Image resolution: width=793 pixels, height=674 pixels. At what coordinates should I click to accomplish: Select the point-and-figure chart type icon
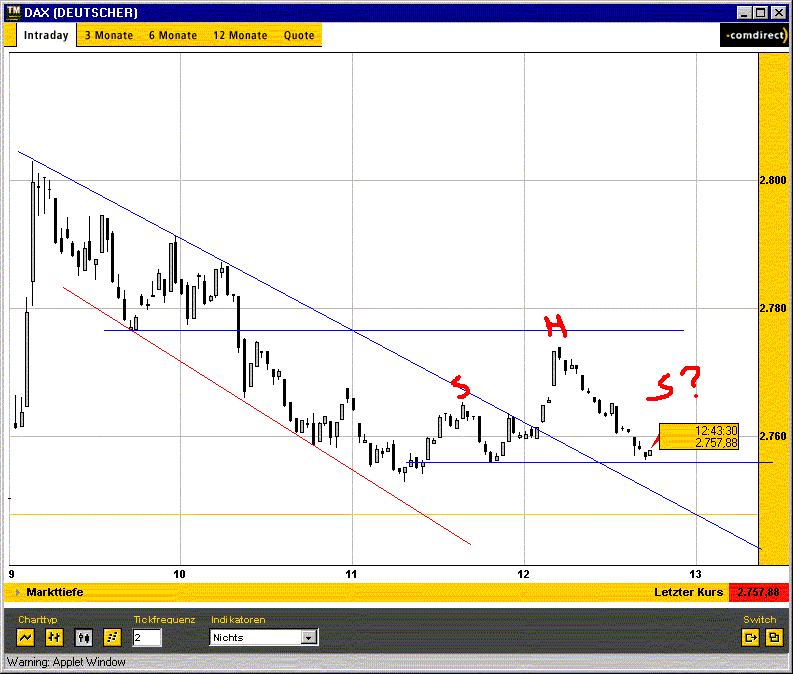(x=112, y=637)
